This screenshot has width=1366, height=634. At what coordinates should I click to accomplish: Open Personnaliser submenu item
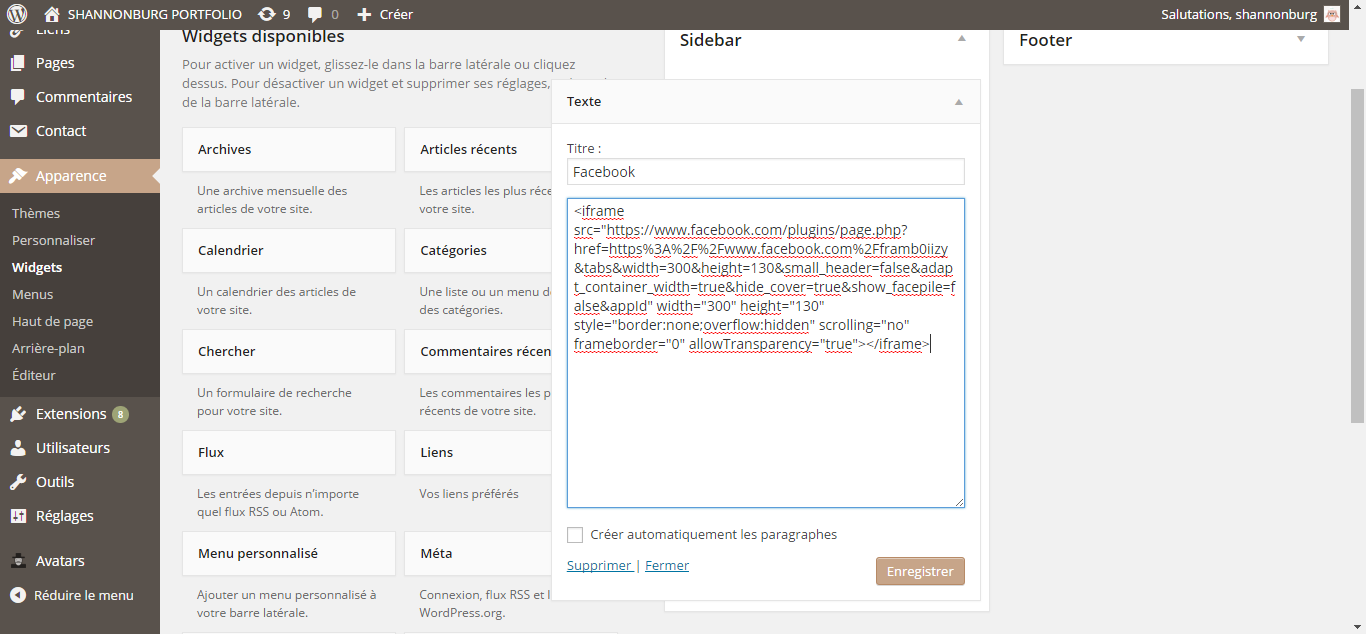[54, 240]
